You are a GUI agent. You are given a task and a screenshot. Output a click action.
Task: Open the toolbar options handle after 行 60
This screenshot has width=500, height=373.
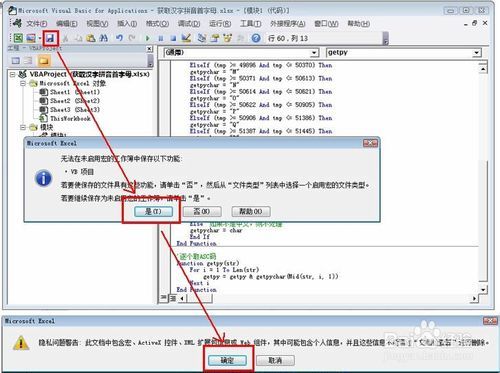click(x=386, y=38)
